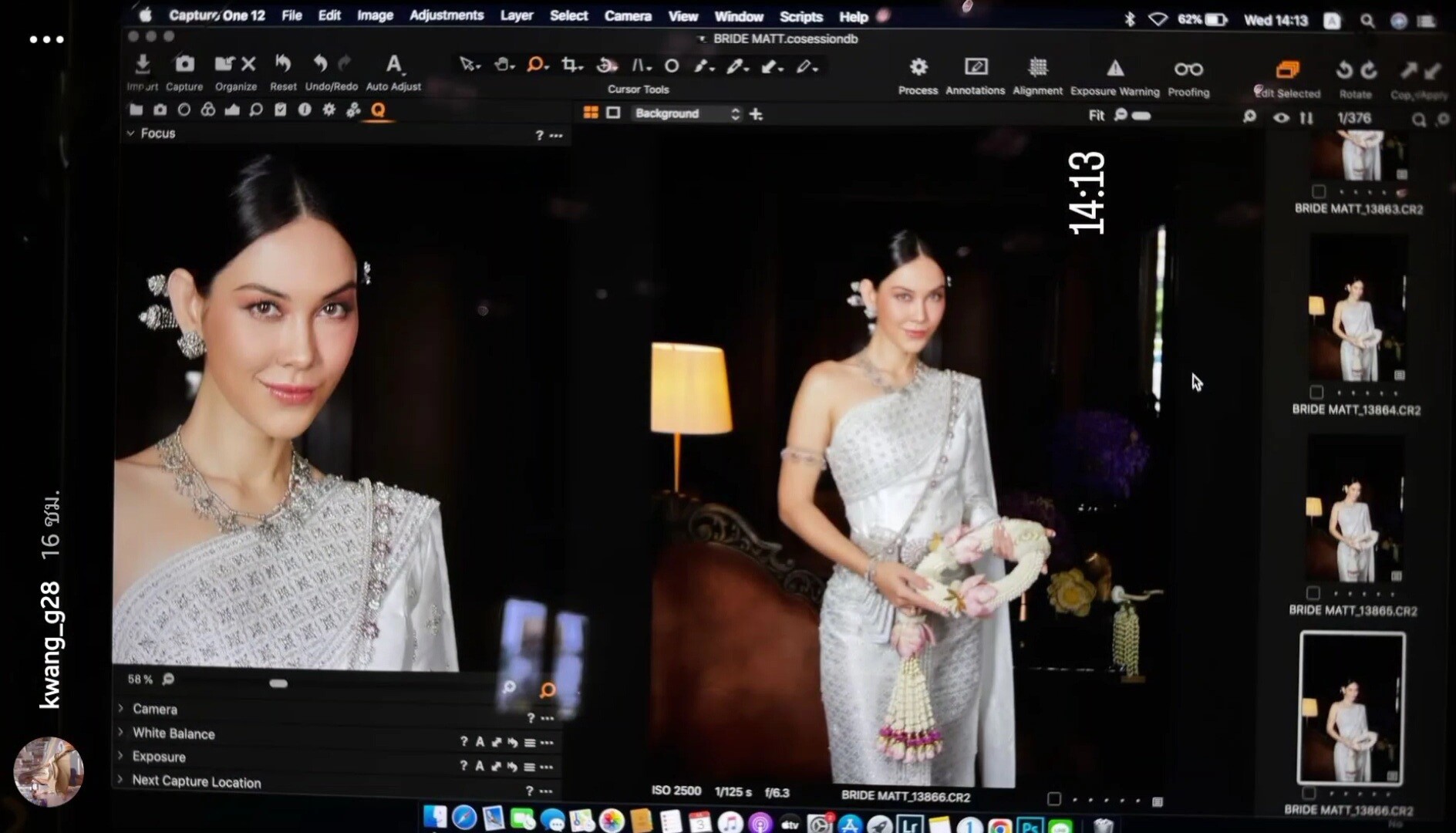Open the Exposure histogram tool tab
This screenshot has height=833, width=1456.
232,110
